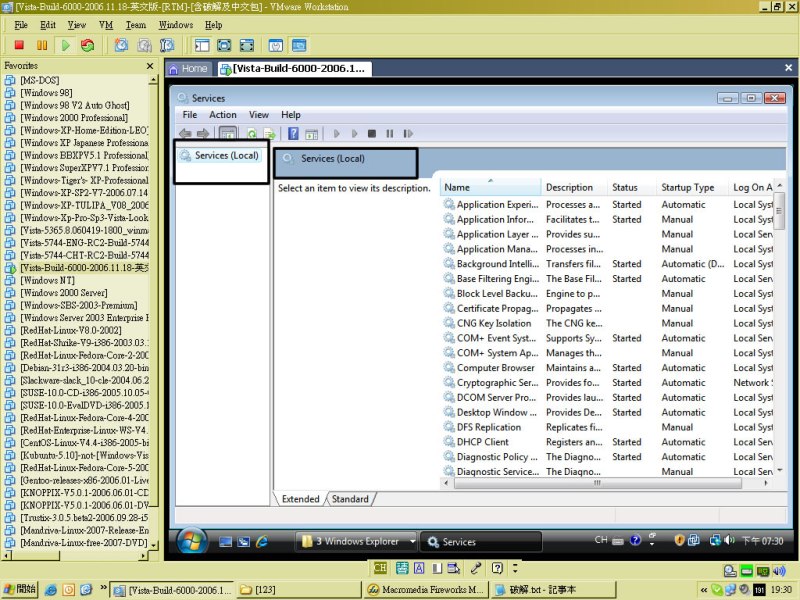Toggle Show/Hide Console Tree icon in Services

pyautogui.click(x=228, y=134)
